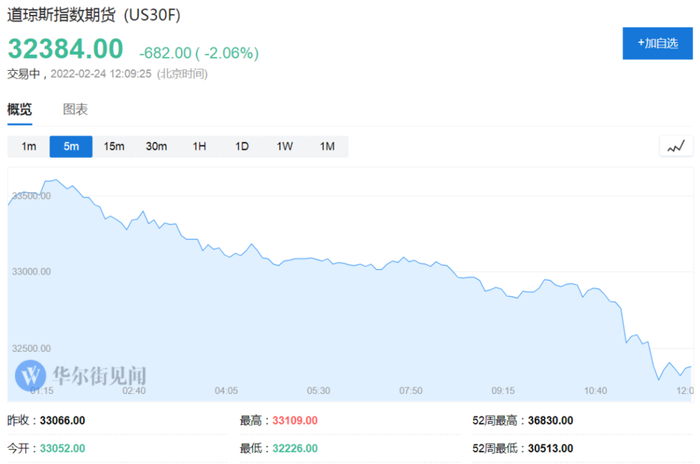The width and height of the screenshot is (700, 464).
Task: Click the current price 32384.00
Action: pyautogui.click(x=66, y=49)
